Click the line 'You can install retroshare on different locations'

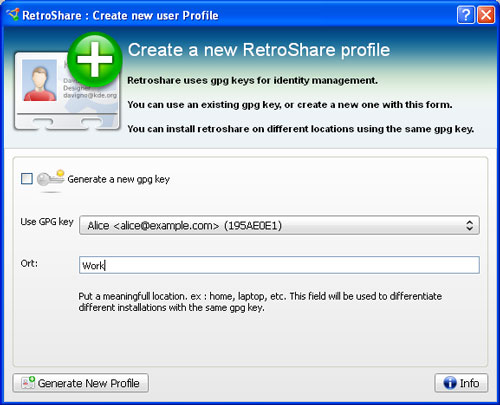(301, 129)
